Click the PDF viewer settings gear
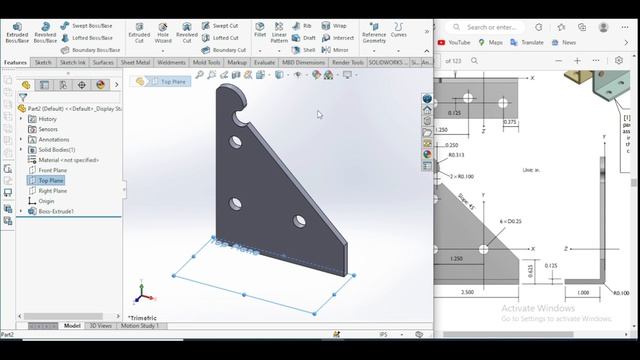The width and height of the screenshot is (640, 360). click(619, 60)
